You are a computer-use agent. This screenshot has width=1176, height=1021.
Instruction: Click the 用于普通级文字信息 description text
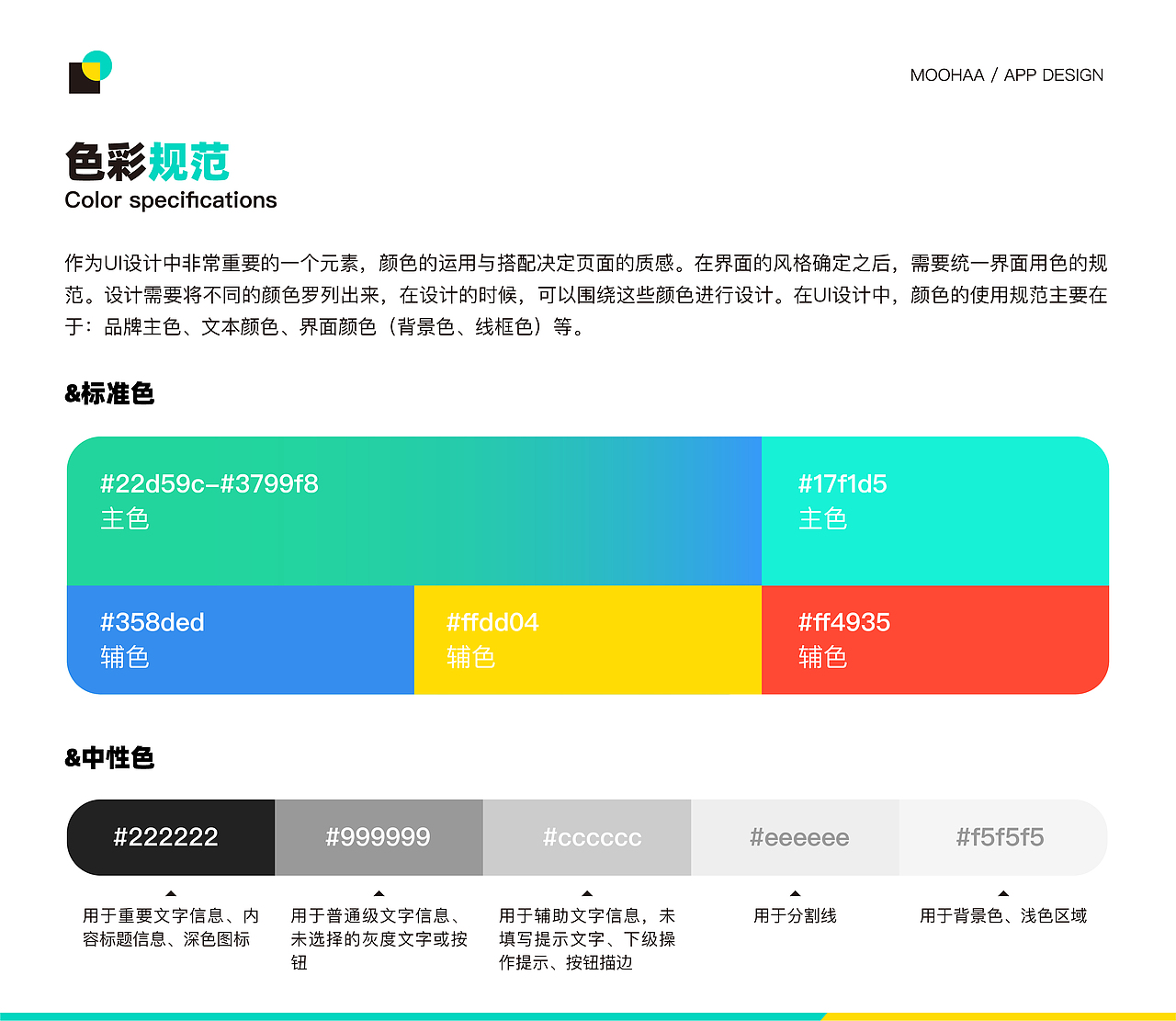[379, 939]
